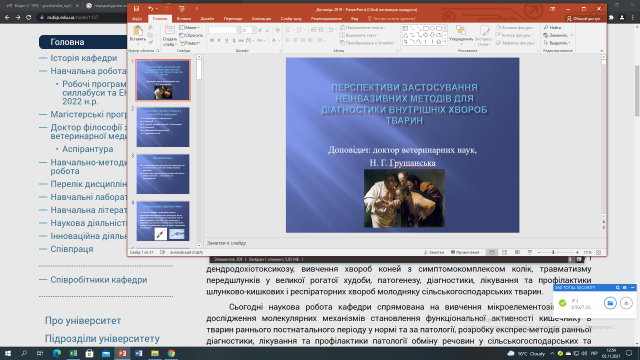The width and height of the screenshot is (640, 360).
Task: Save the presentation using the floppy disk icon
Action: click(x=136, y=9)
